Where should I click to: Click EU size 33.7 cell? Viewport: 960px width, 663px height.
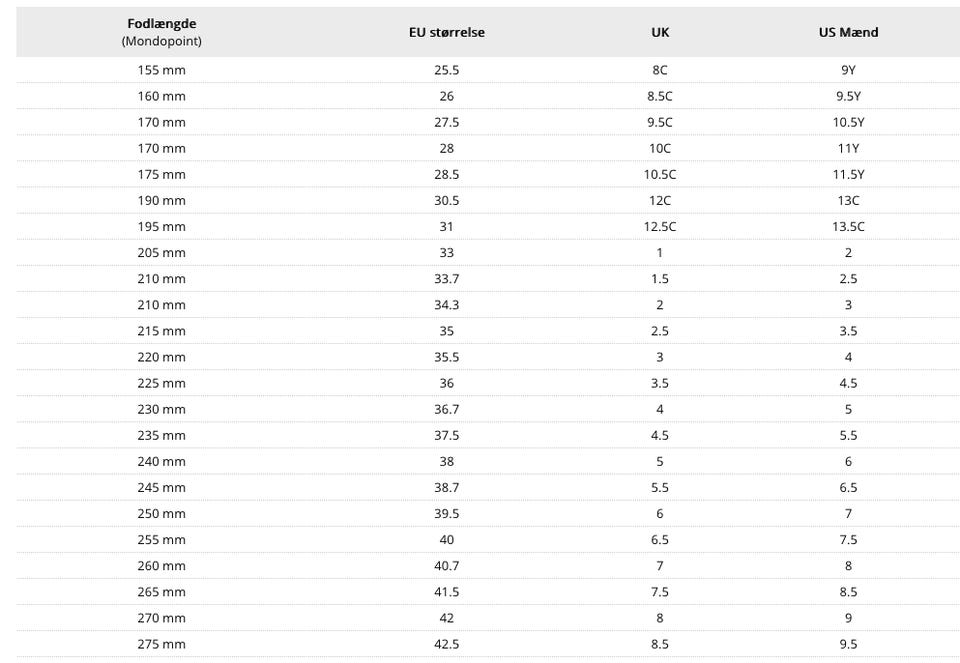[446, 279]
